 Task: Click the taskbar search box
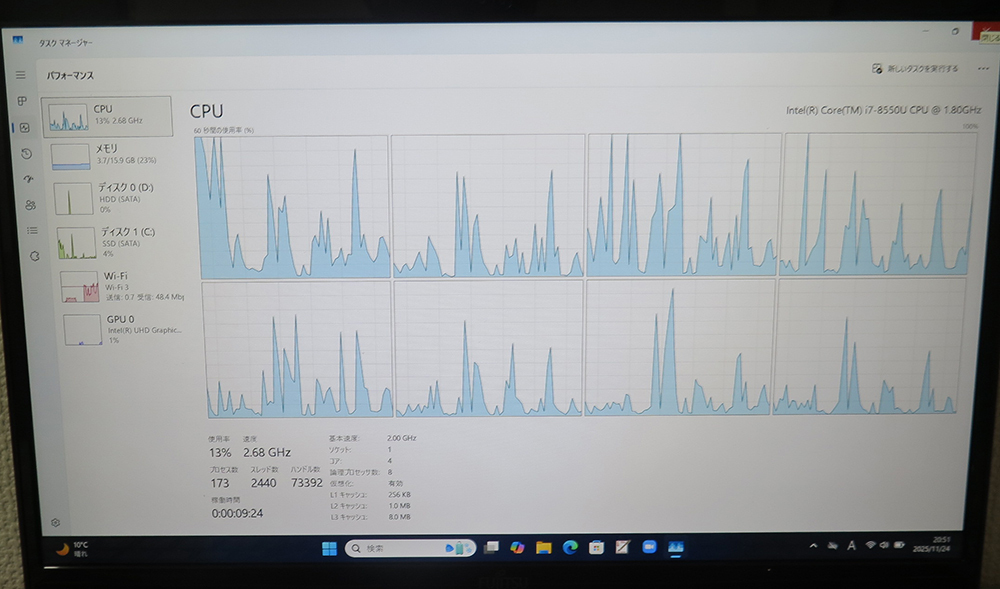click(x=411, y=548)
